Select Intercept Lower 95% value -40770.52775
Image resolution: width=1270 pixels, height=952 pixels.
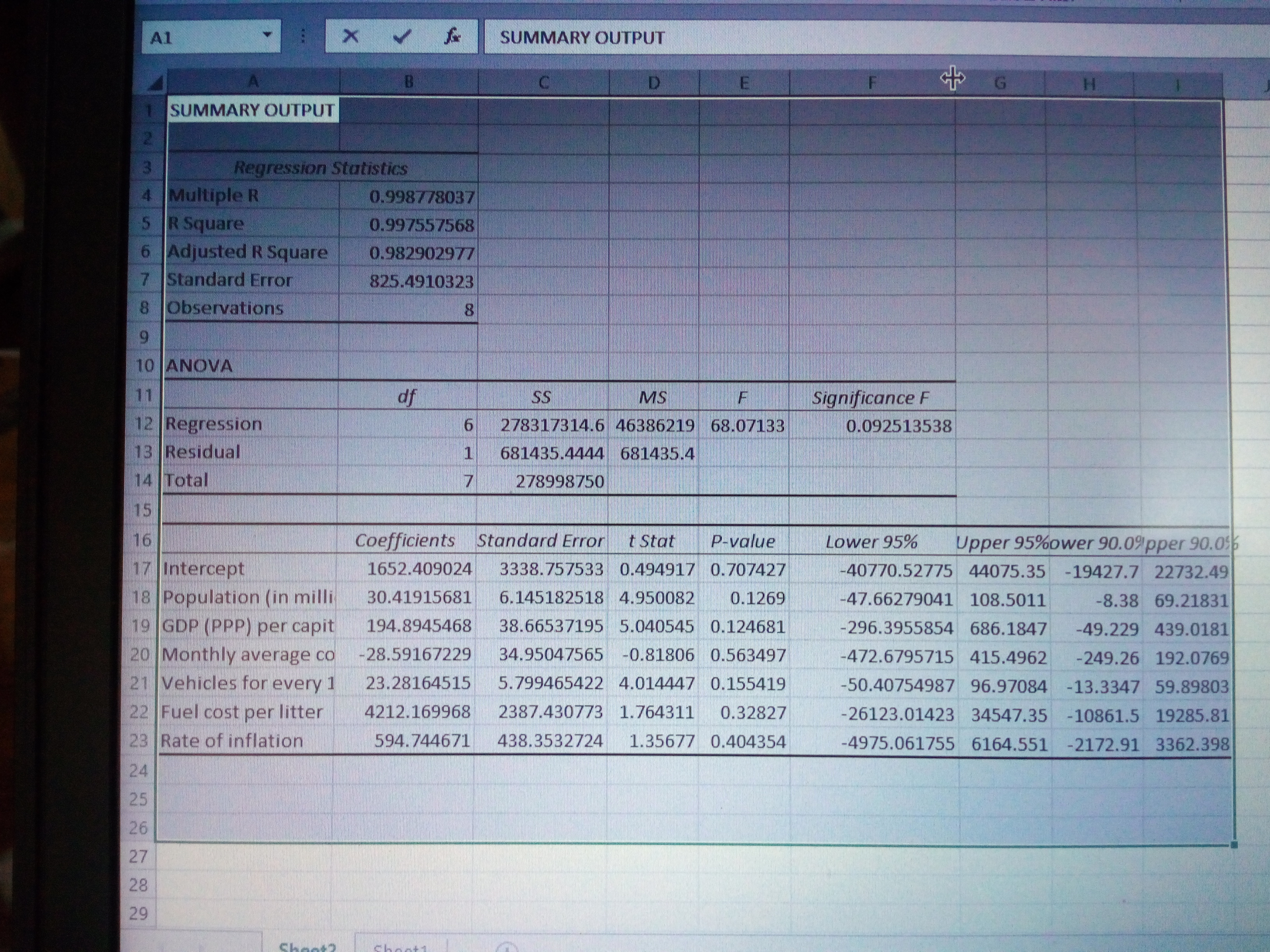[896, 570]
